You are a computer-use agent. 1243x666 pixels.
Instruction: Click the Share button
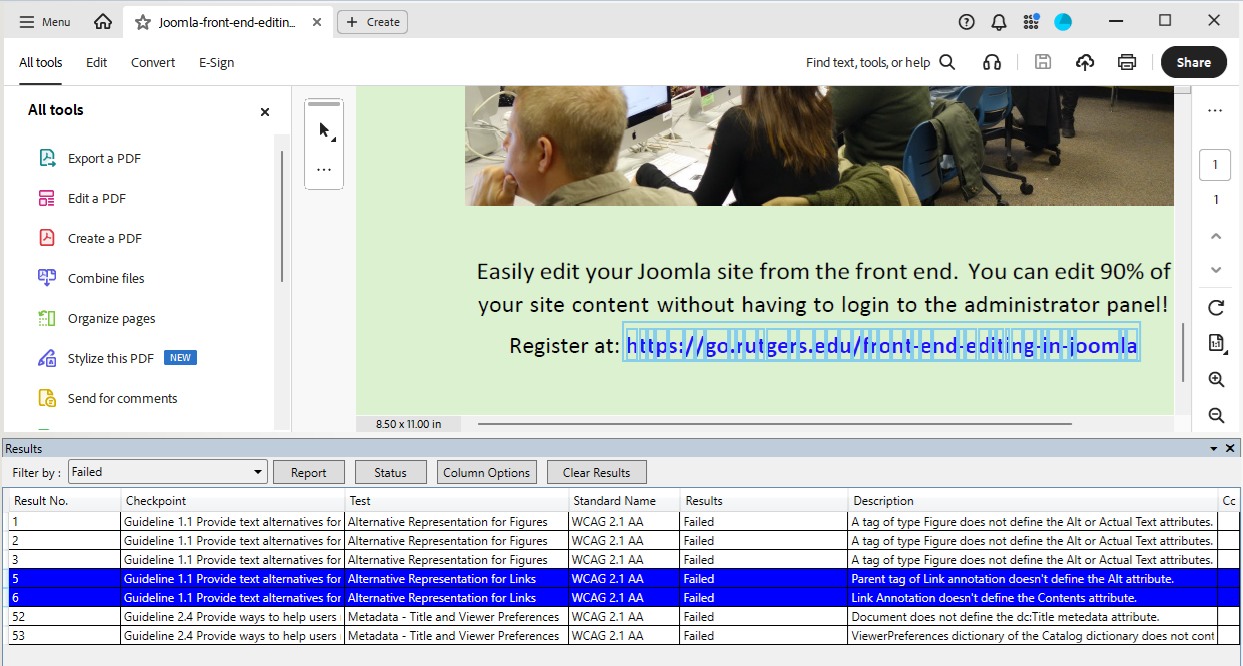(1194, 62)
